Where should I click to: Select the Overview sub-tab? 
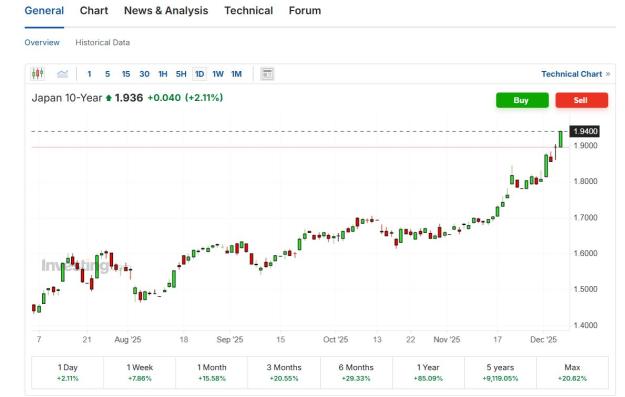42,43
